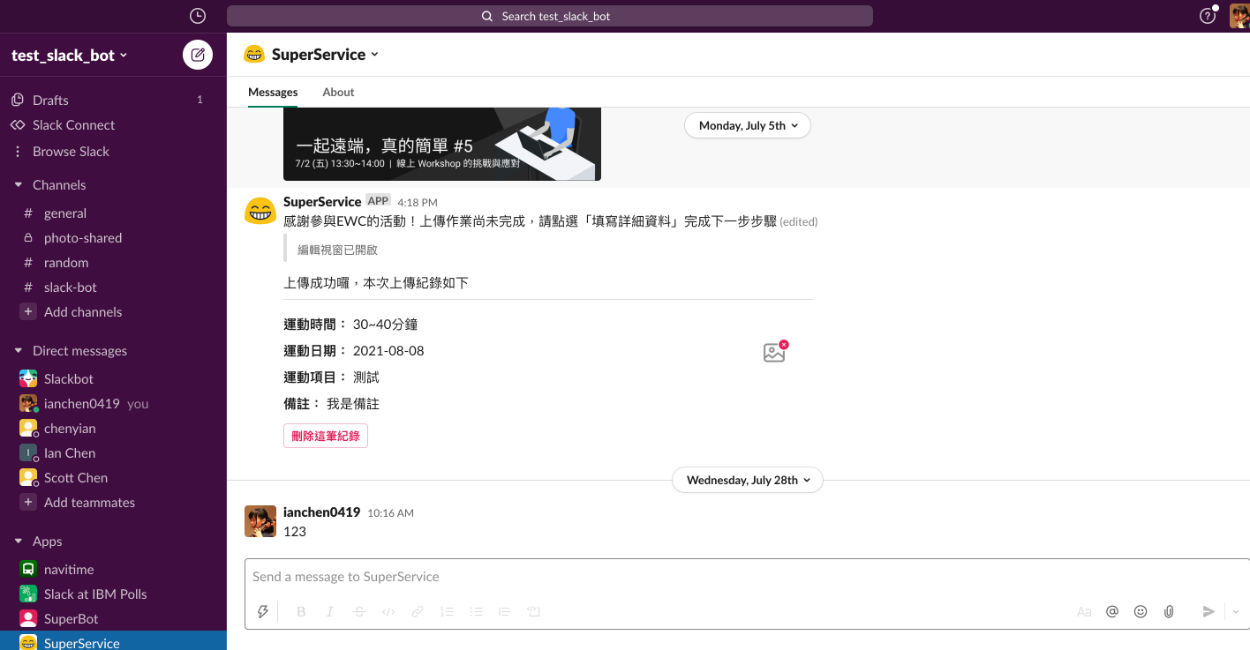Click the red 刪除這筆紀錄 button
This screenshot has width=1250, height=650.
pos(325,436)
